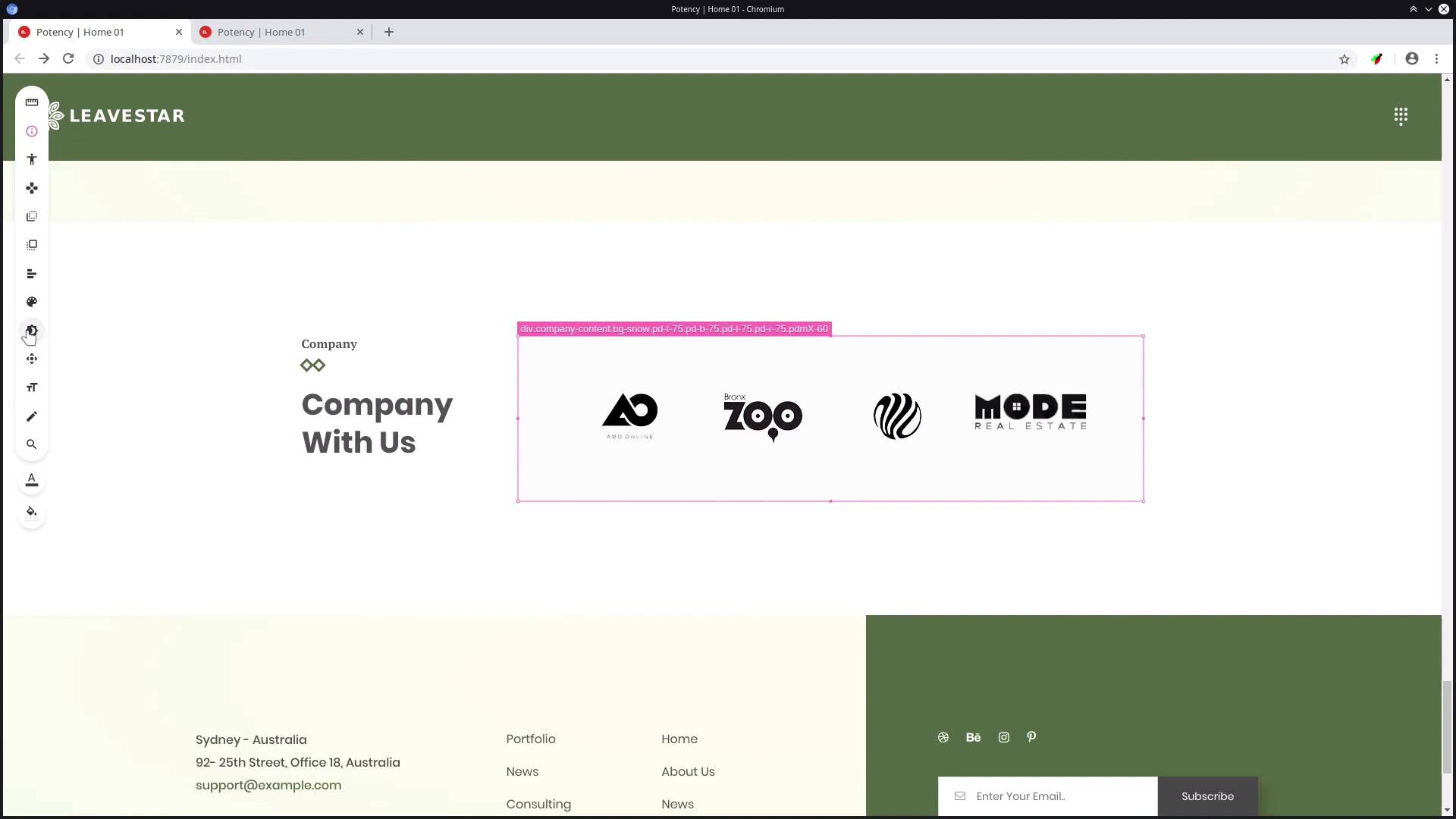Click the scrollbar down arrow
This screenshot has height=819, width=1456.
click(1447, 811)
